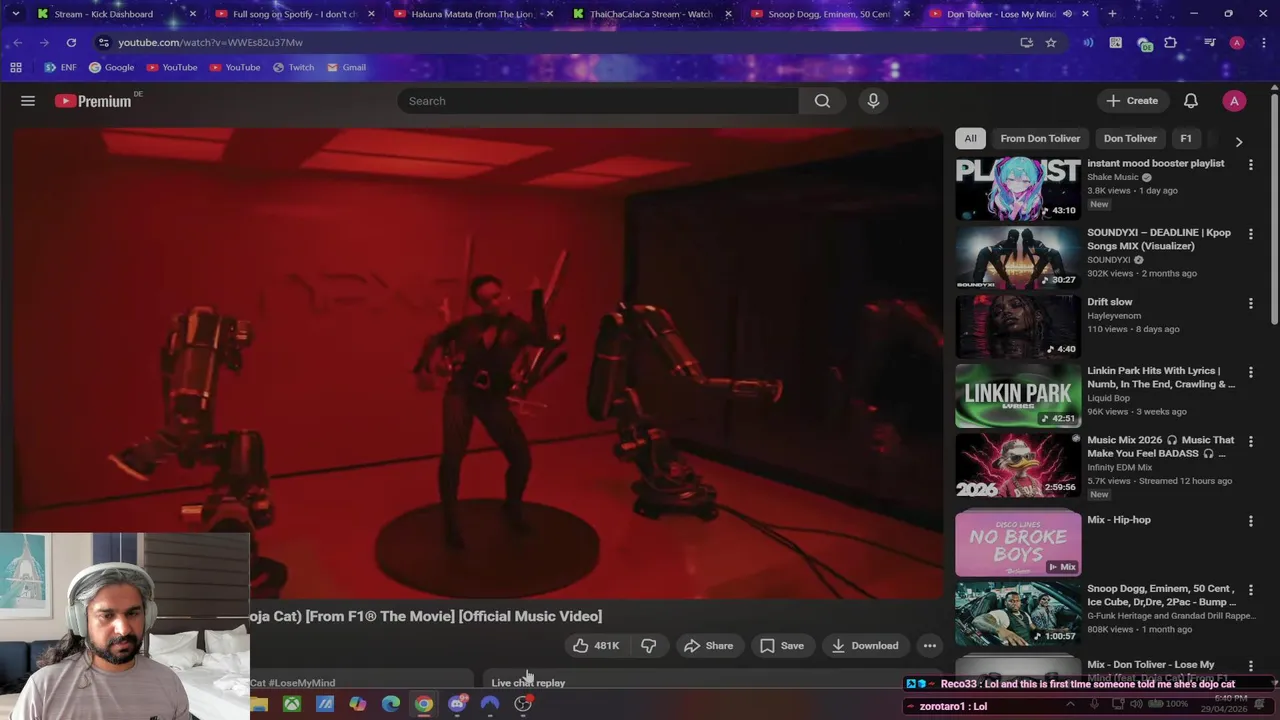Mute the Don Toliver tab audio
The height and width of the screenshot is (720, 1280).
pyautogui.click(x=1068, y=14)
